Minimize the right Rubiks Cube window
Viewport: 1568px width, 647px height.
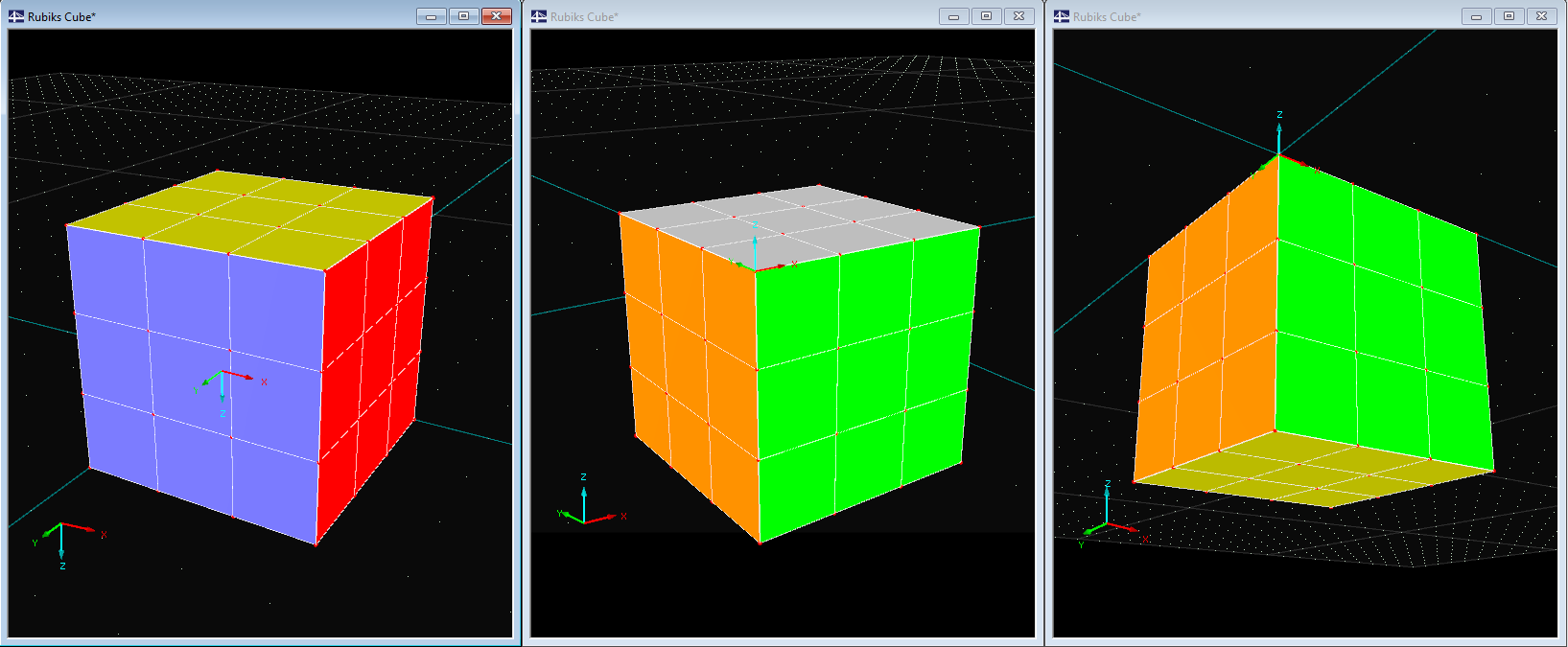tap(1477, 16)
